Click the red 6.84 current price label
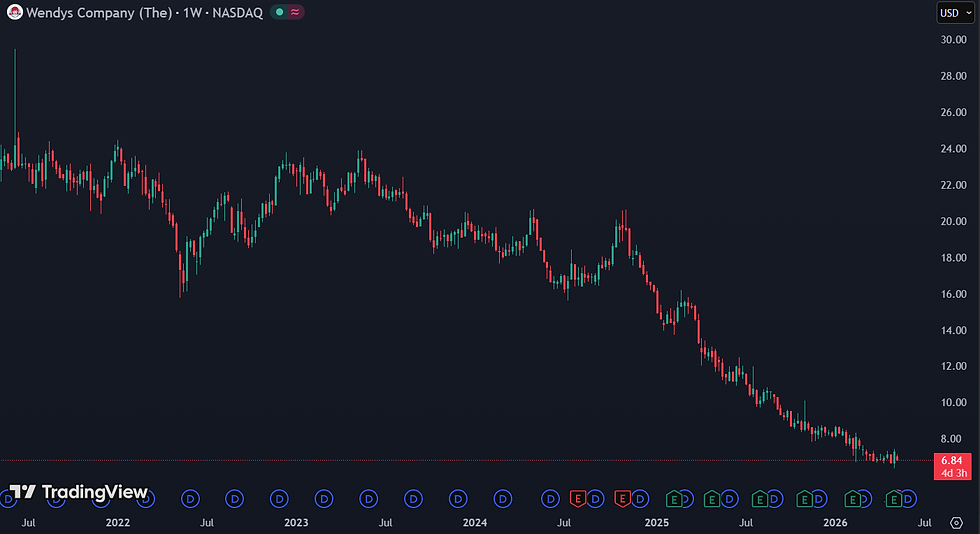This screenshot has height=534, width=980. [952, 466]
